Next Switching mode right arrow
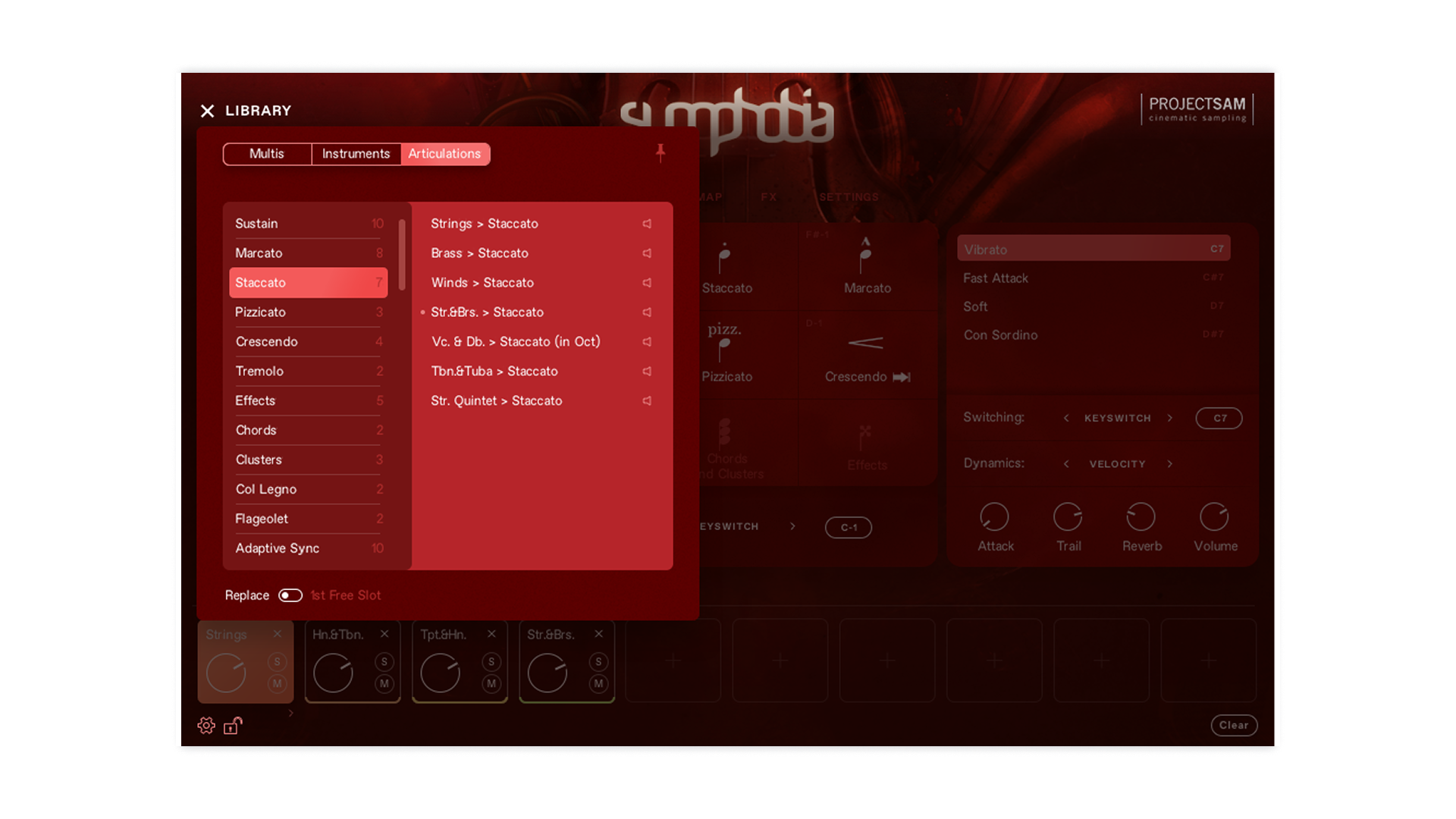 1170,419
